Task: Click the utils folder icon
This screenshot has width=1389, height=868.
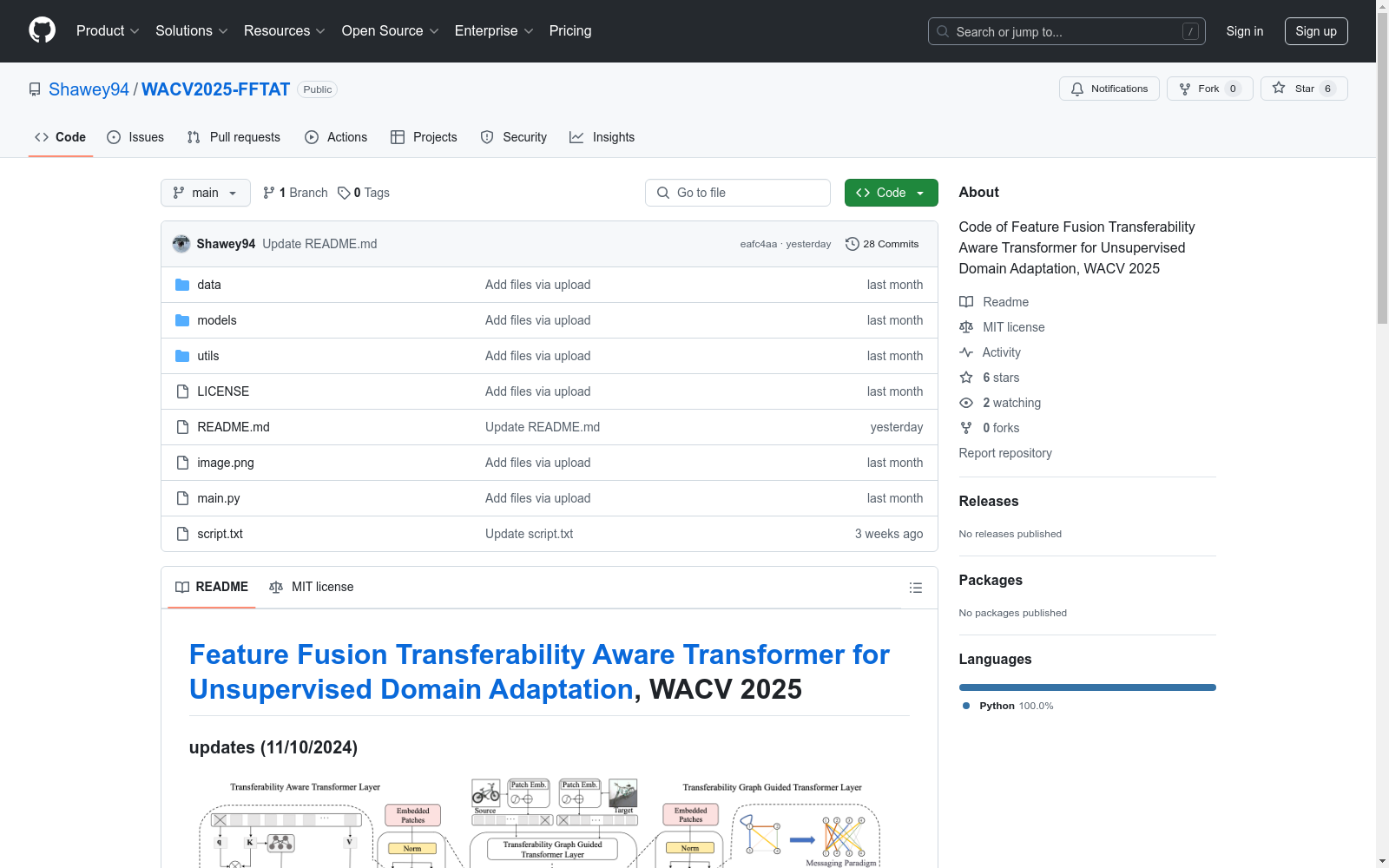Action: tap(182, 356)
